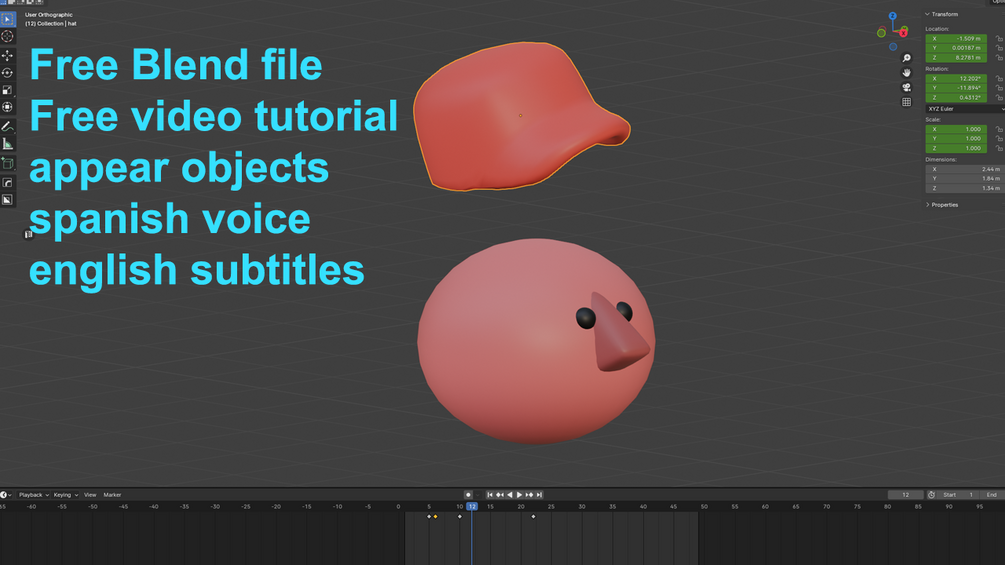The width and height of the screenshot is (1005, 565).
Task: Open the XYZ Euler rotation mode dropdown
Action: pyautogui.click(x=964, y=109)
